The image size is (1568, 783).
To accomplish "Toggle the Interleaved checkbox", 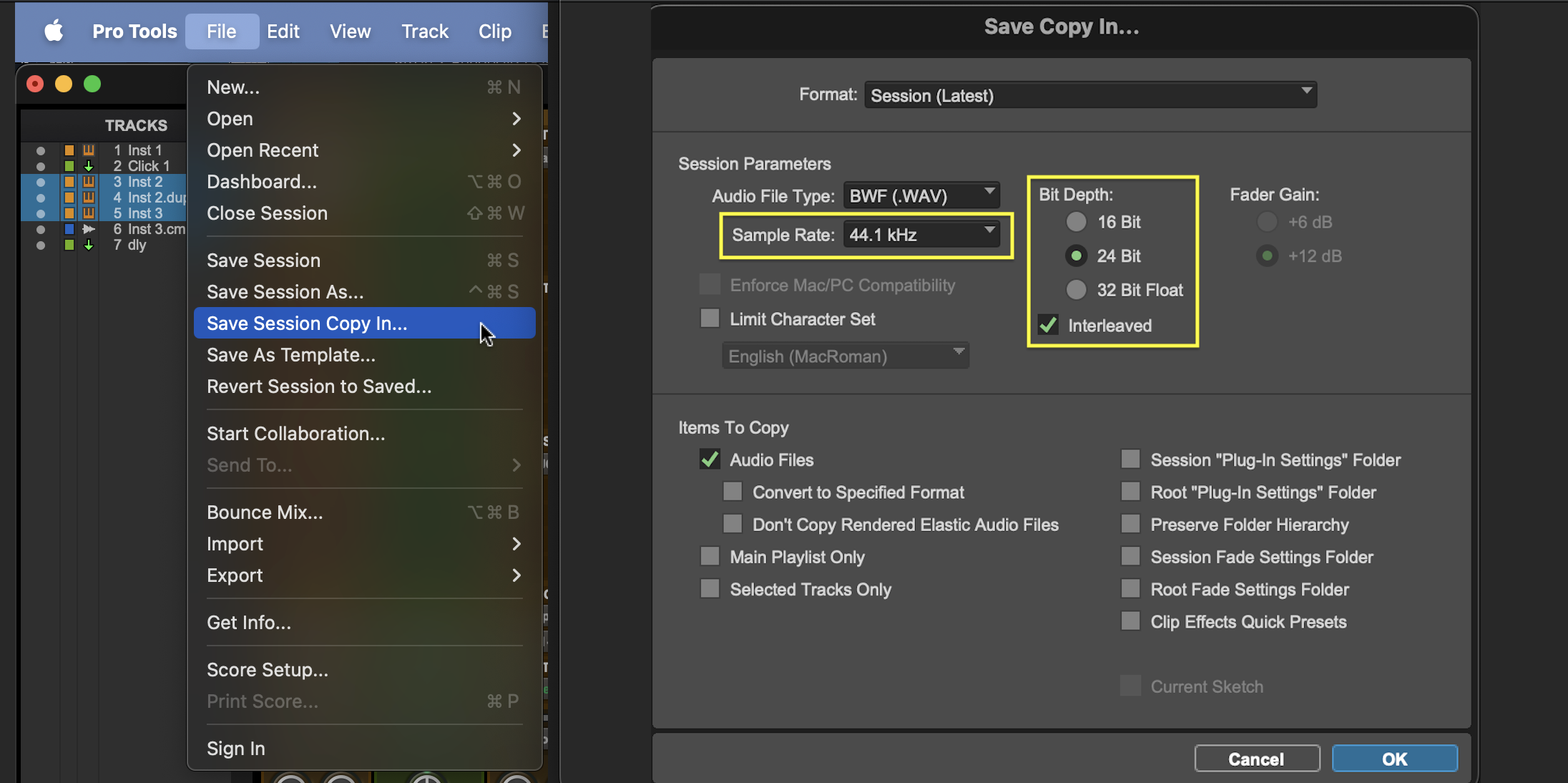I will pyautogui.click(x=1049, y=325).
